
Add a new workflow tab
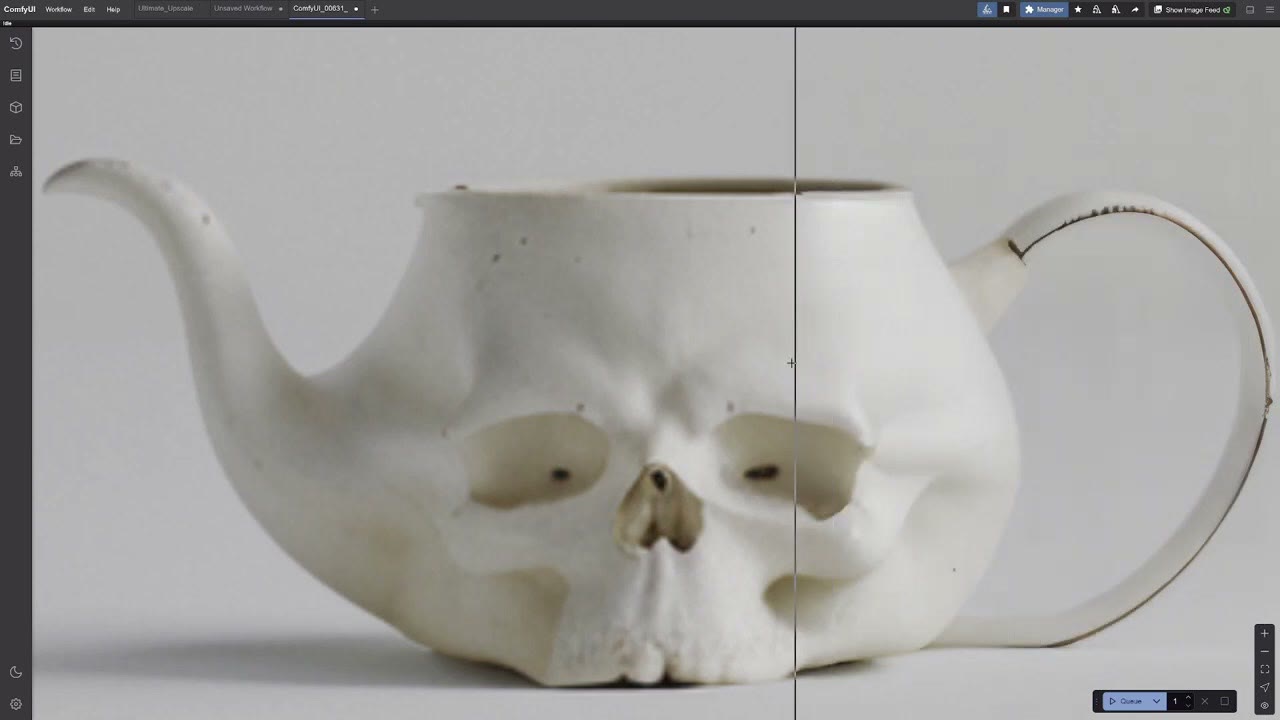375,10
